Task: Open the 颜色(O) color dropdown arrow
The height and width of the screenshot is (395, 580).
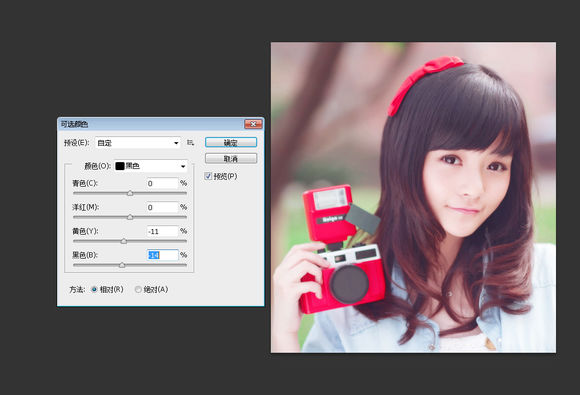Action: 183,166
